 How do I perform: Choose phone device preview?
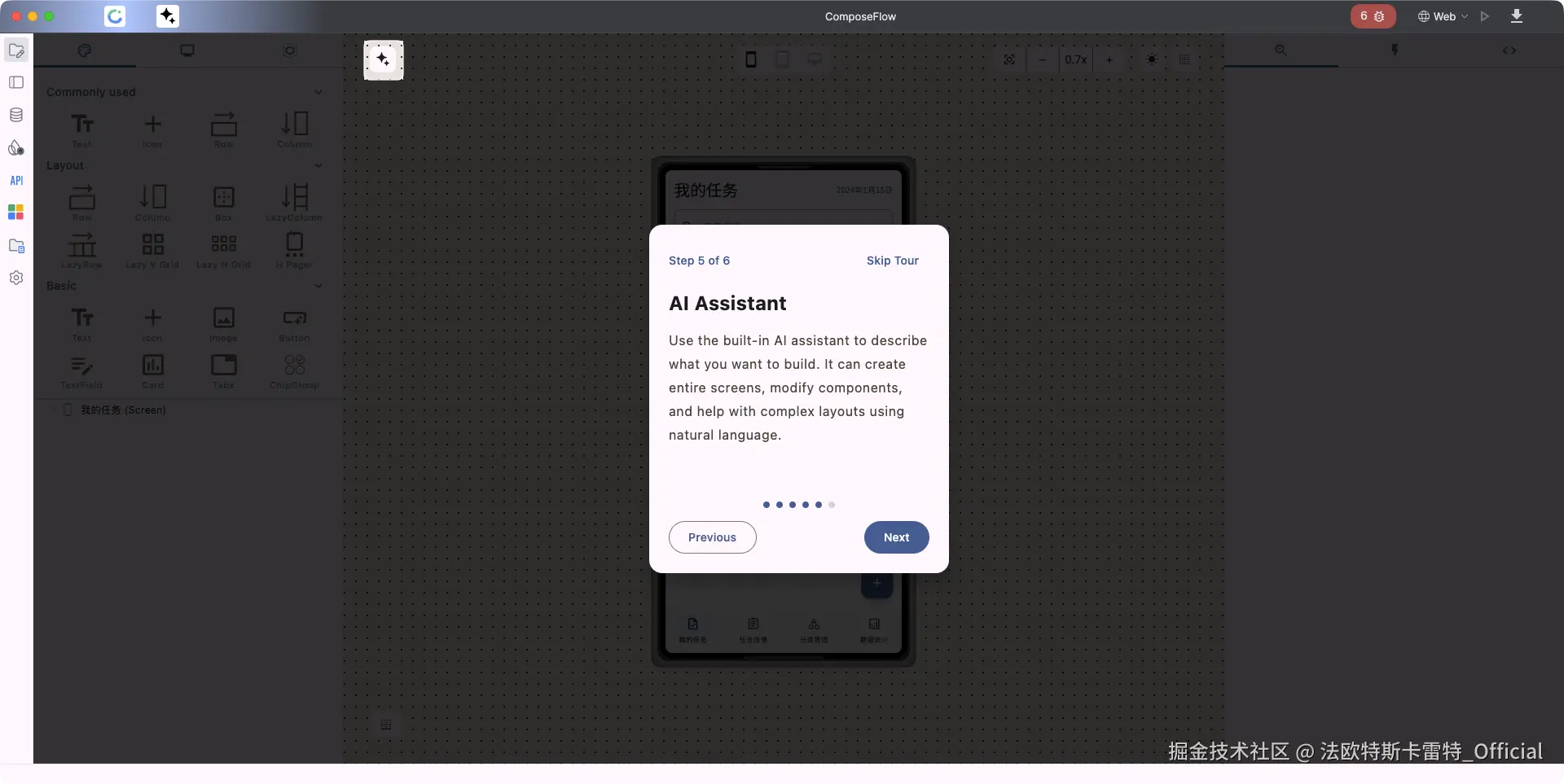[751, 59]
